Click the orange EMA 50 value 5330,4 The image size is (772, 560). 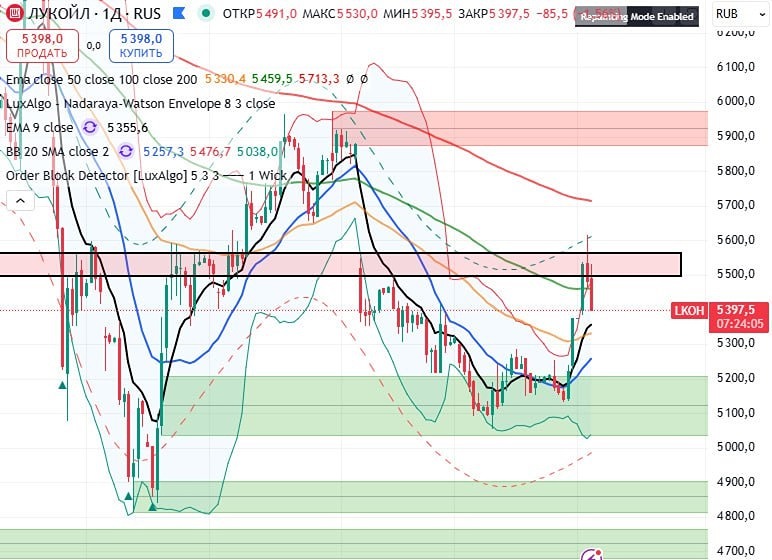(x=225, y=79)
